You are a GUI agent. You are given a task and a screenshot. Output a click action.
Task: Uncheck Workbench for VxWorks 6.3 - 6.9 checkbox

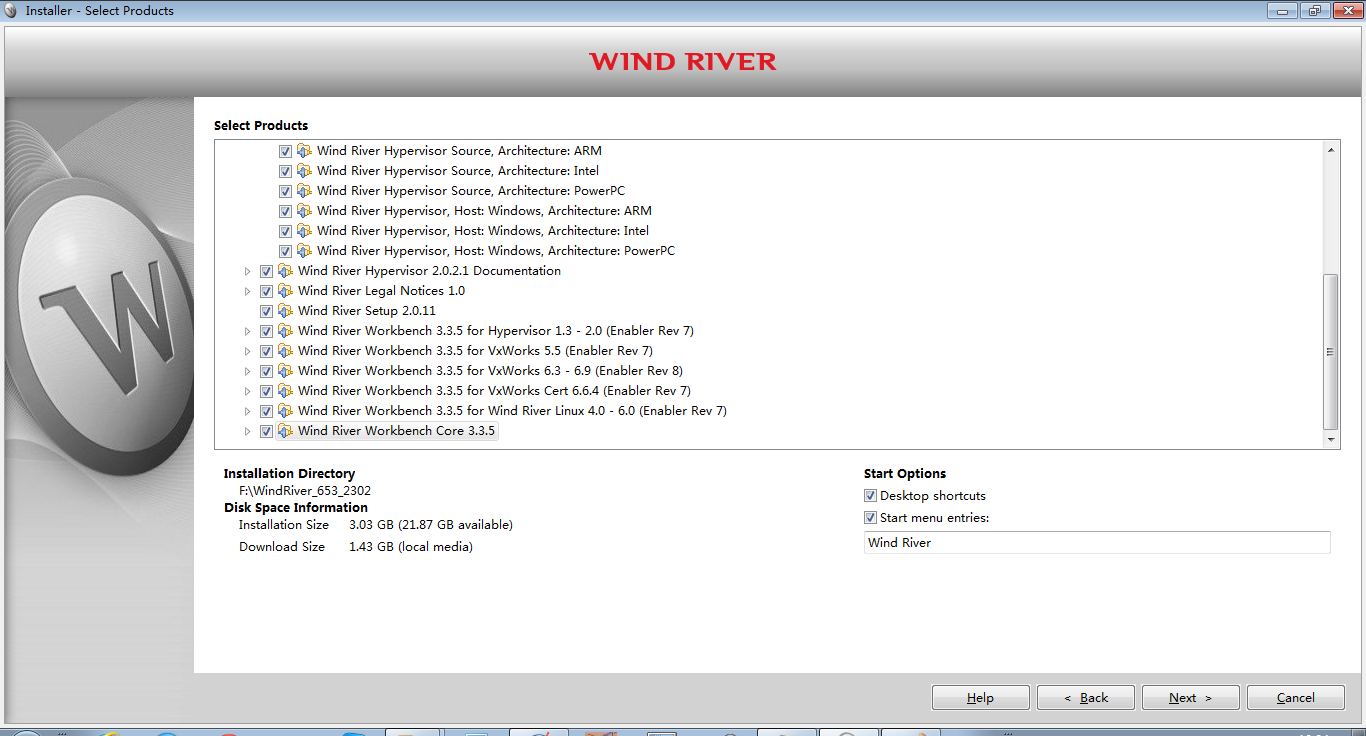(266, 371)
